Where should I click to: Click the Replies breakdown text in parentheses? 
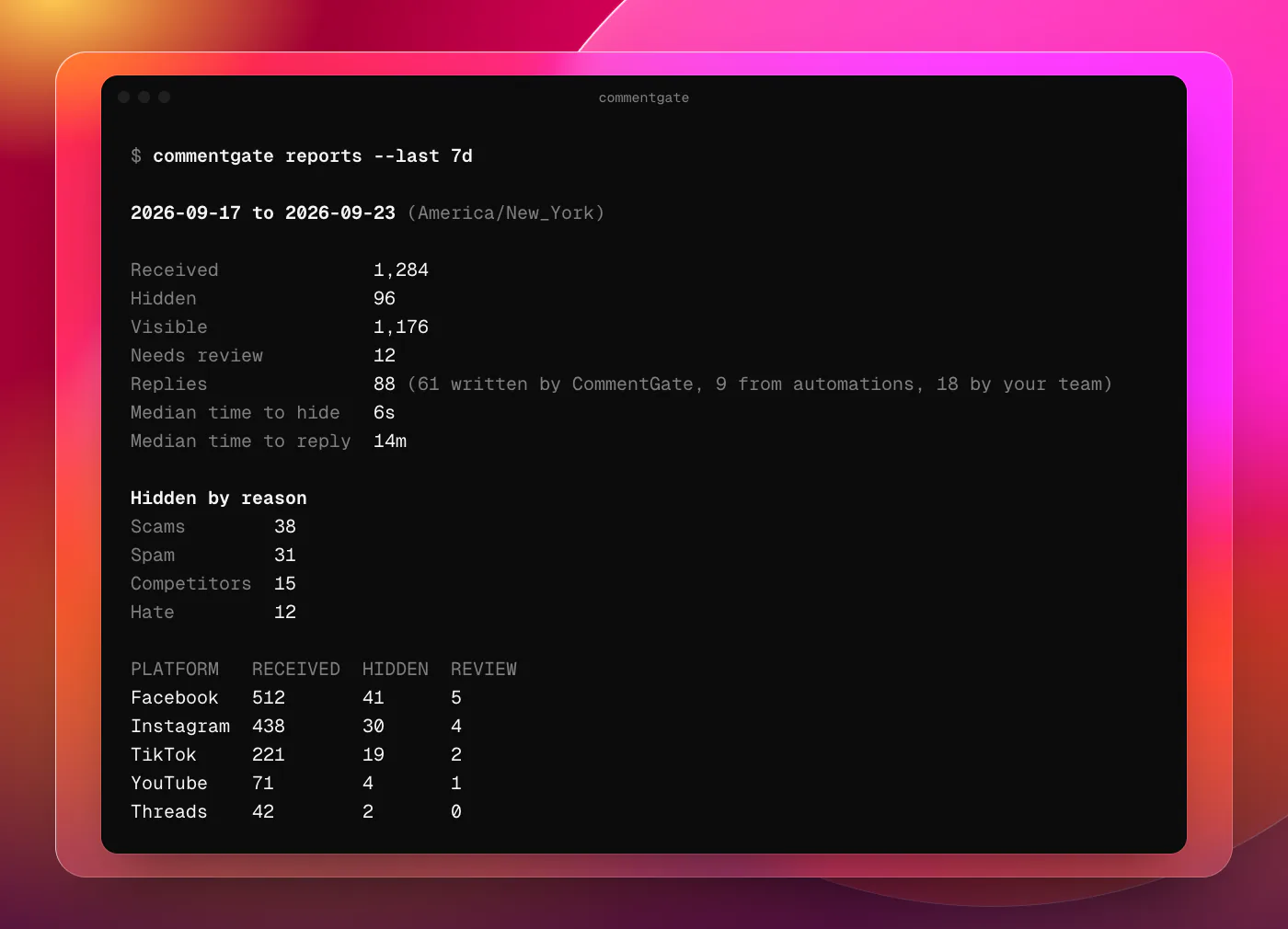pos(760,384)
